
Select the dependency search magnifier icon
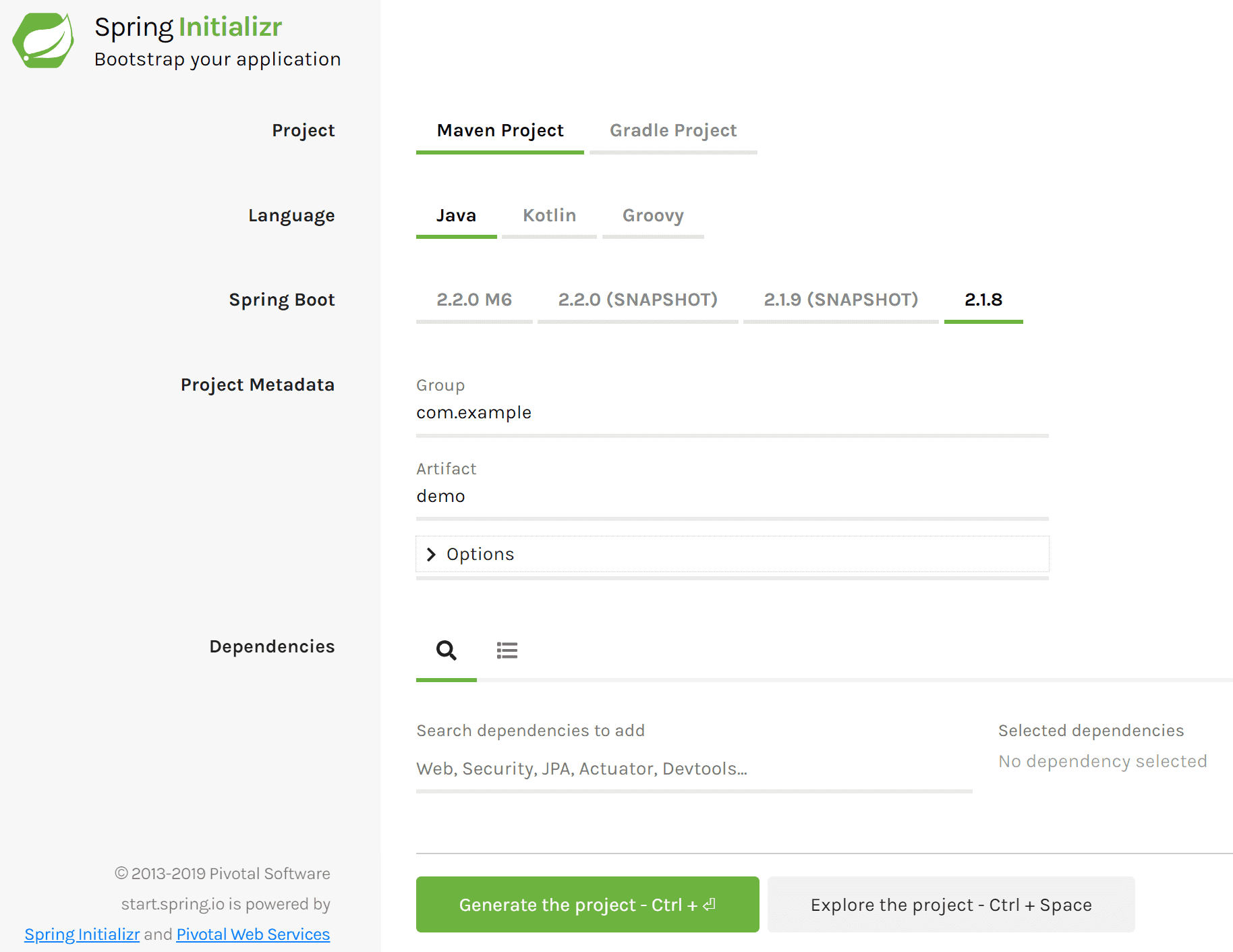[446, 650]
